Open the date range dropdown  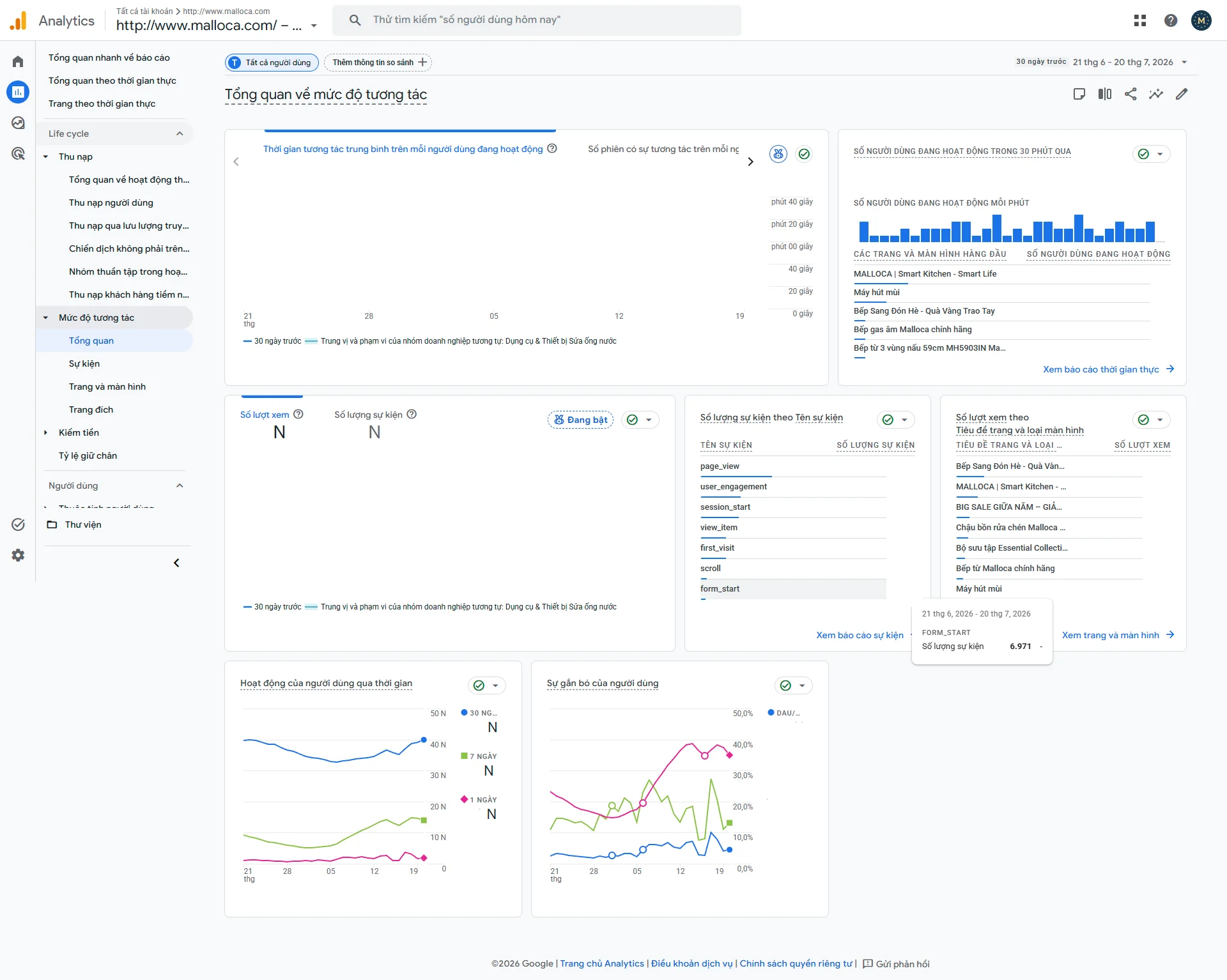pyautogui.click(x=1184, y=62)
